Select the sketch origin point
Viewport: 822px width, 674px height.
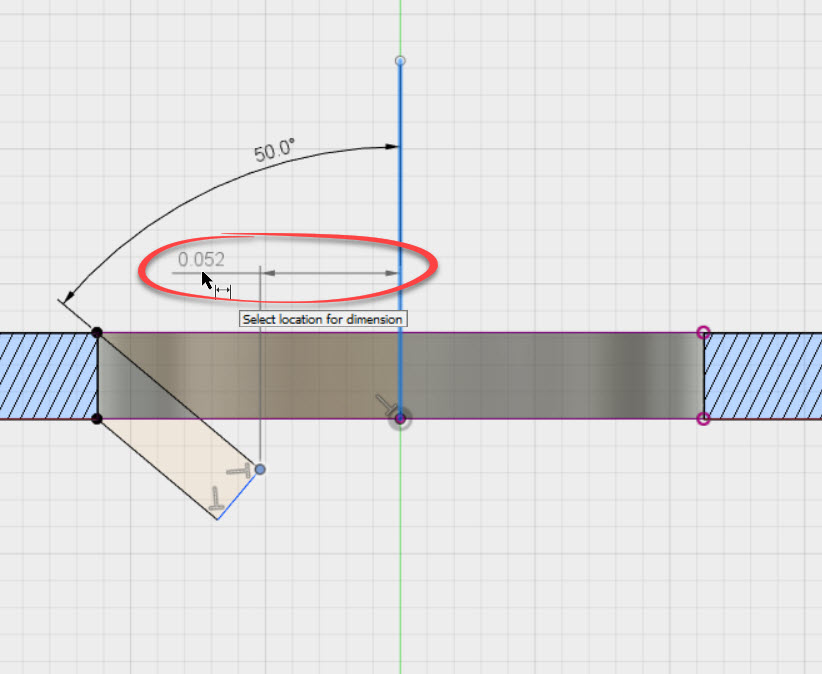point(400,417)
